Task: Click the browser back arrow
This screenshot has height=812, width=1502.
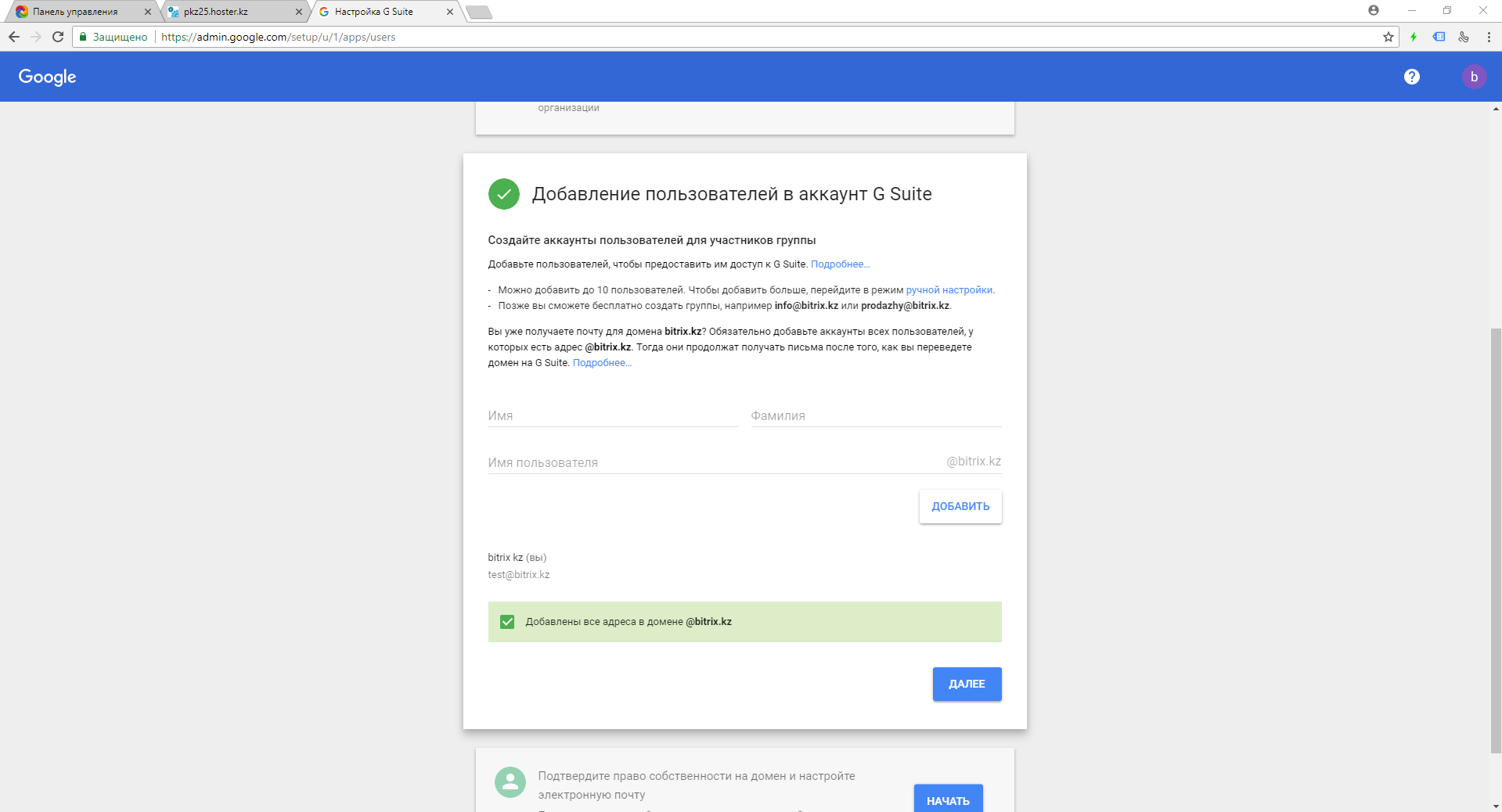Action: tap(14, 37)
